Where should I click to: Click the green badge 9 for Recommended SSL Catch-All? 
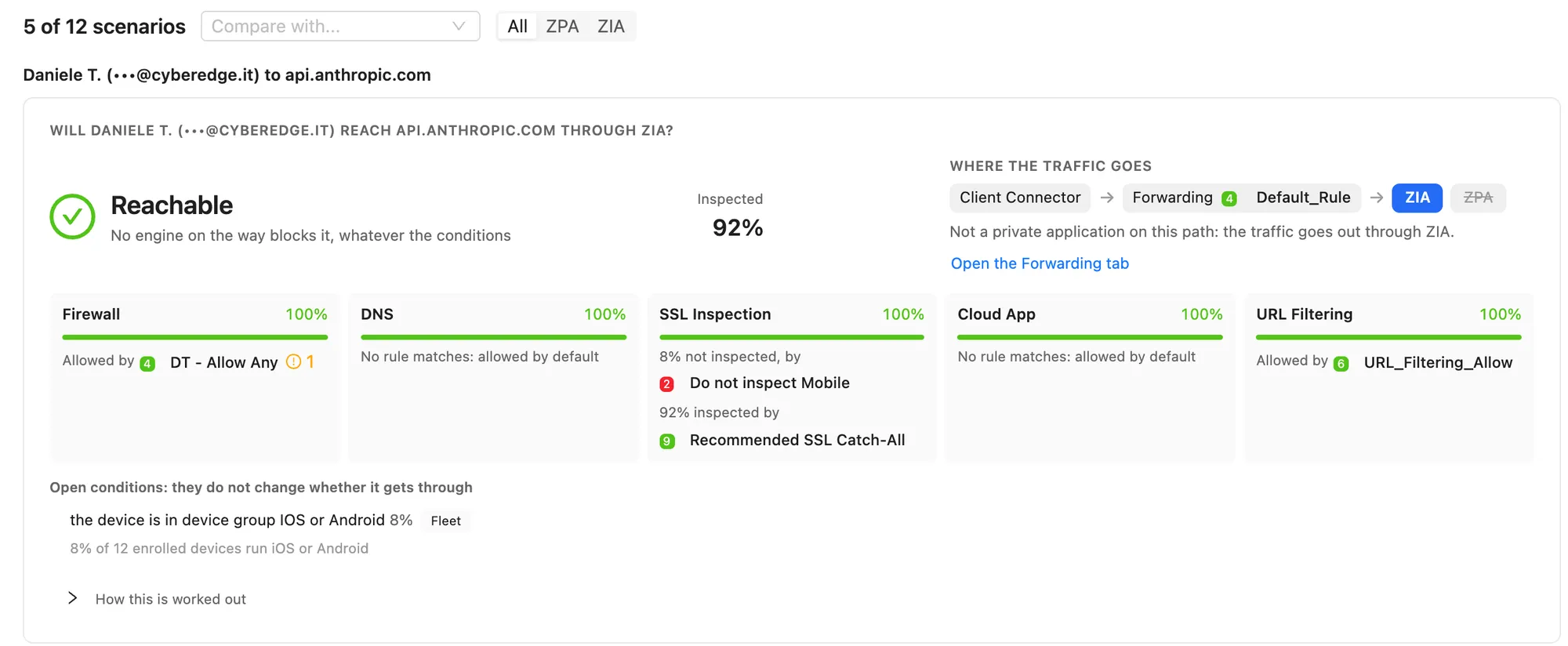click(666, 441)
